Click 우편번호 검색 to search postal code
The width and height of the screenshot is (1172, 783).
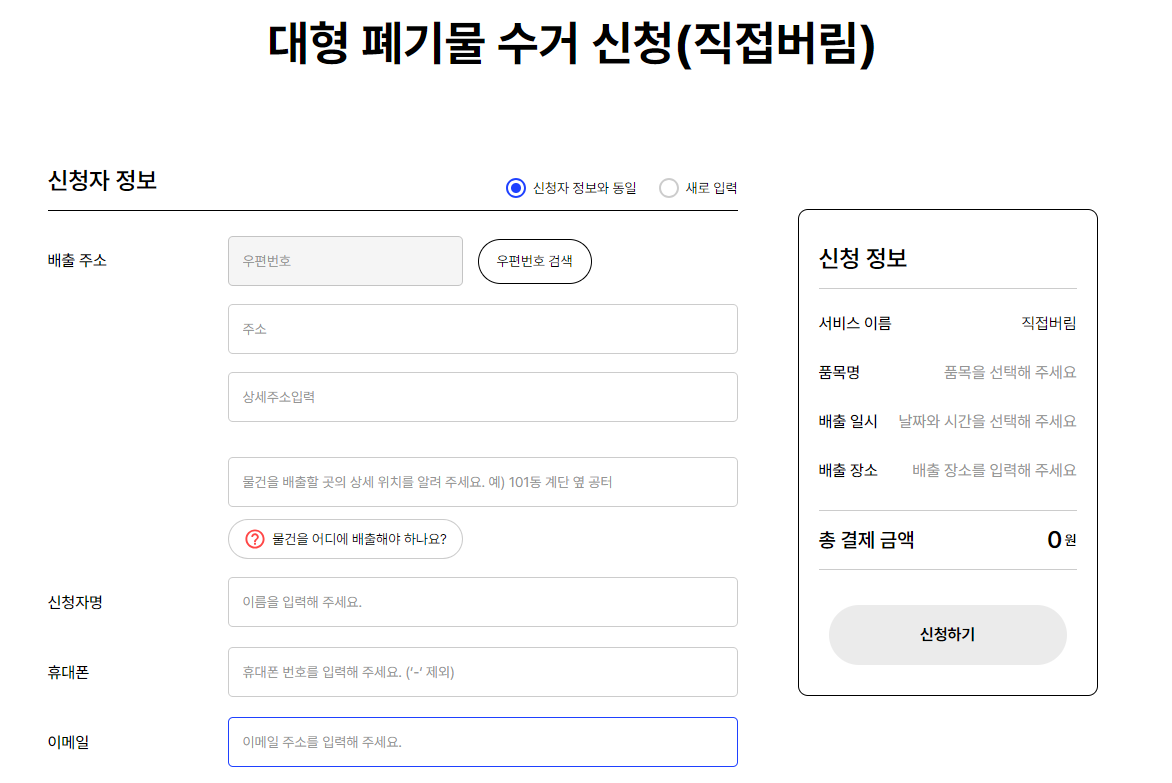pyautogui.click(x=534, y=261)
